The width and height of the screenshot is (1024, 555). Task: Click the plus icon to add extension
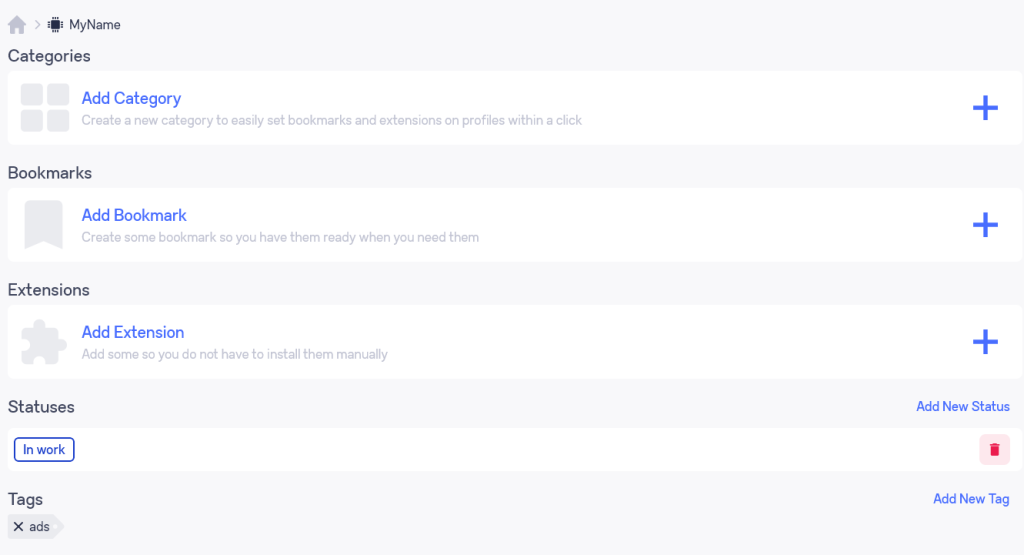[985, 341]
